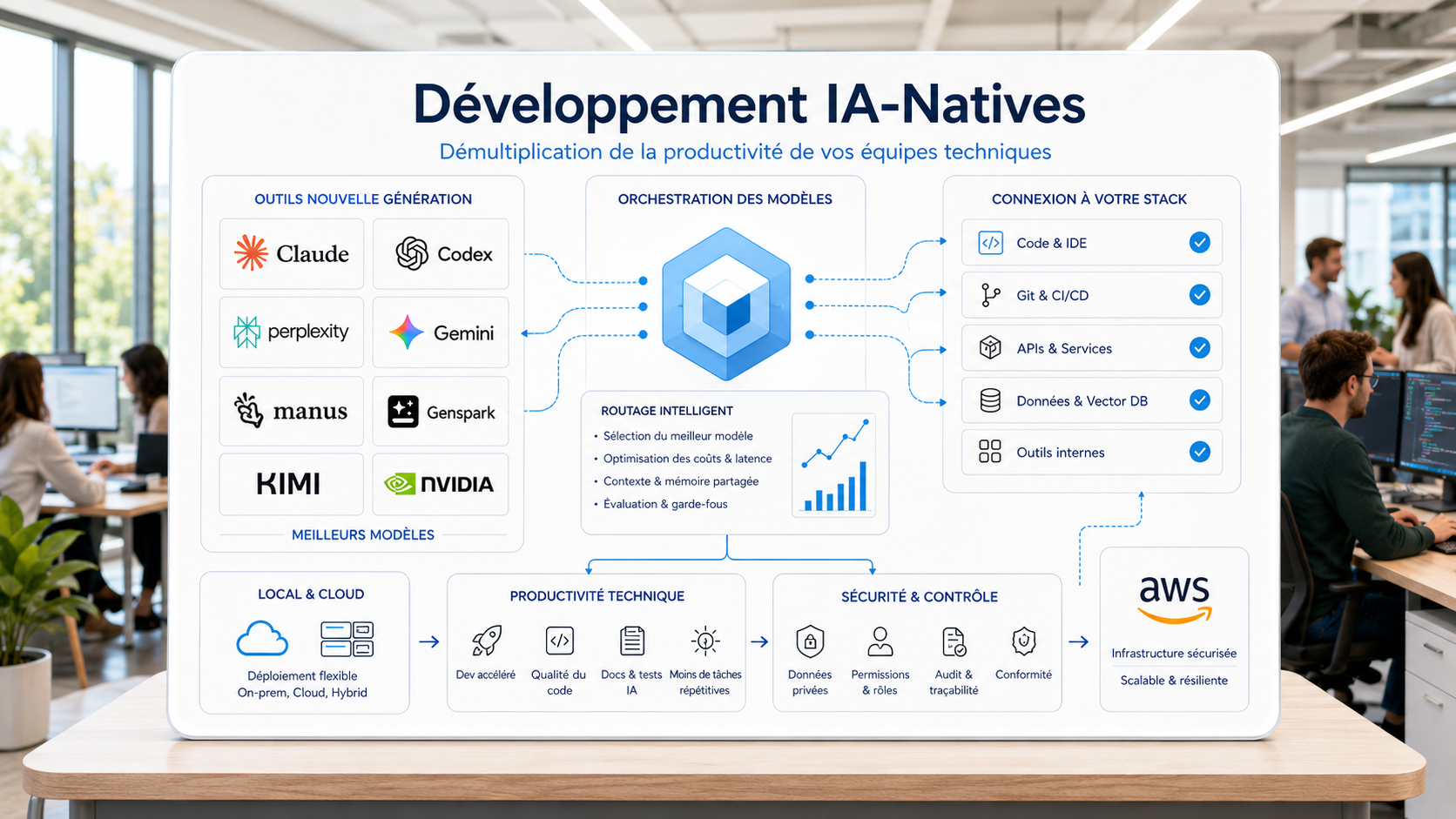Click the 'Audit & traçabilité' label

pos(954,682)
